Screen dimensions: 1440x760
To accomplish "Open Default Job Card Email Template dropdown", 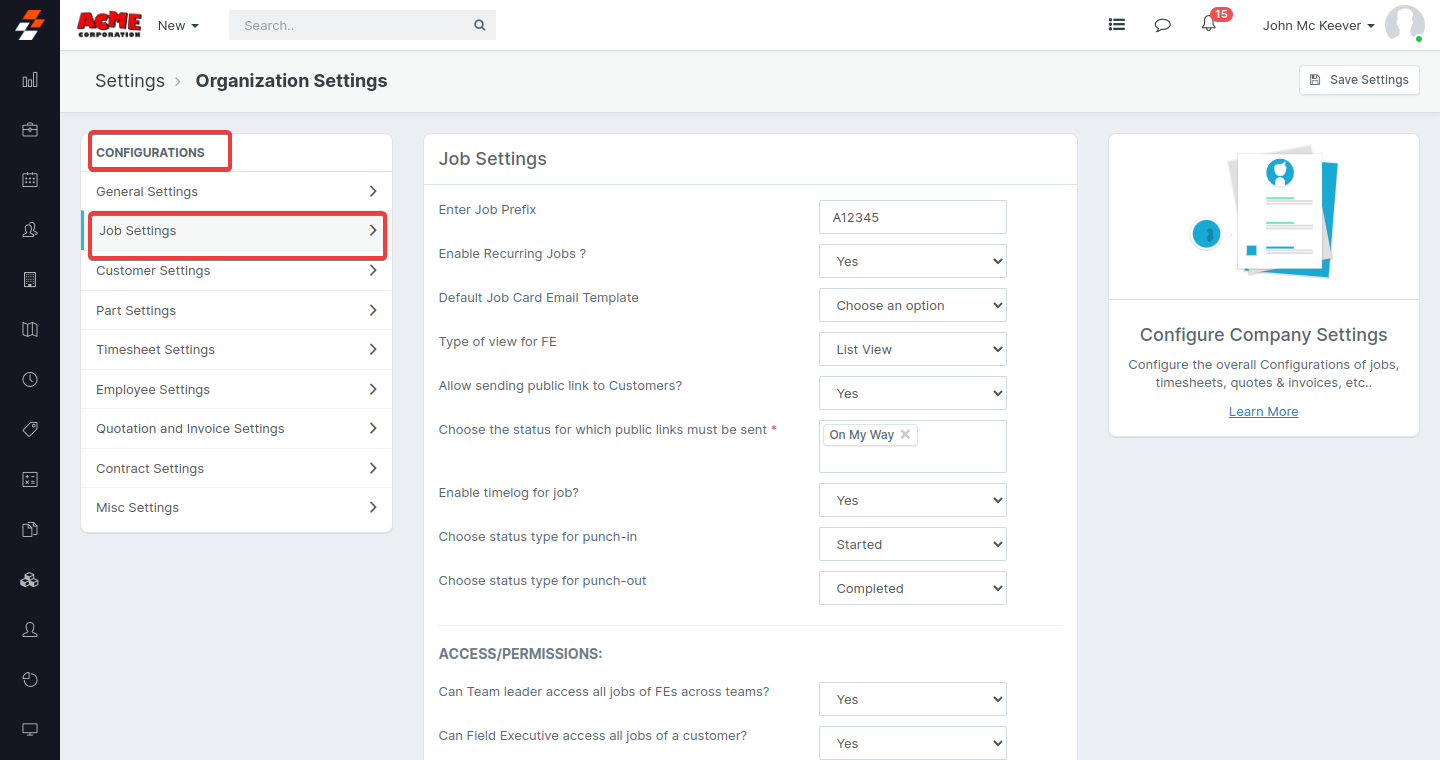I will [912, 305].
